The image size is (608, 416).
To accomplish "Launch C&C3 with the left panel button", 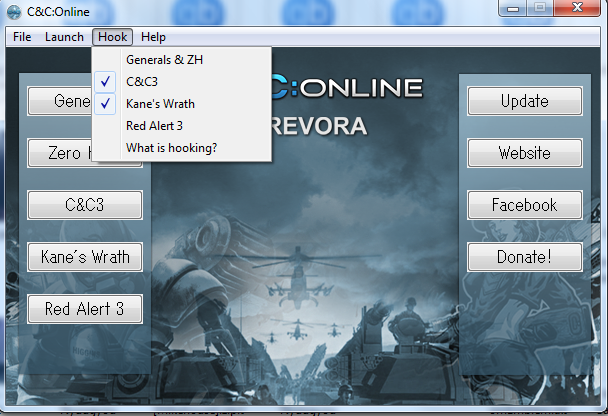I will (85, 205).
